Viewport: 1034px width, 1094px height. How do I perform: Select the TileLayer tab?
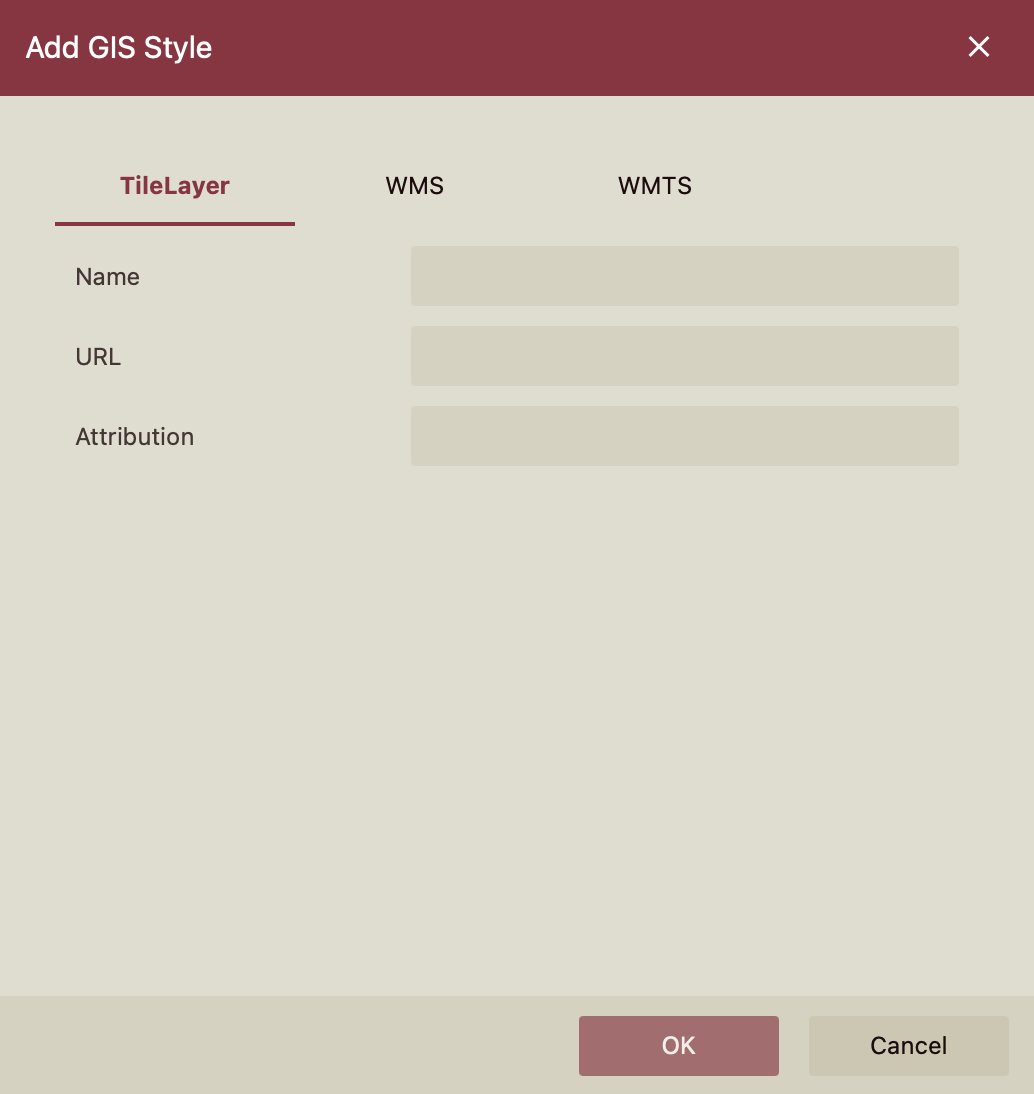click(175, 186)
